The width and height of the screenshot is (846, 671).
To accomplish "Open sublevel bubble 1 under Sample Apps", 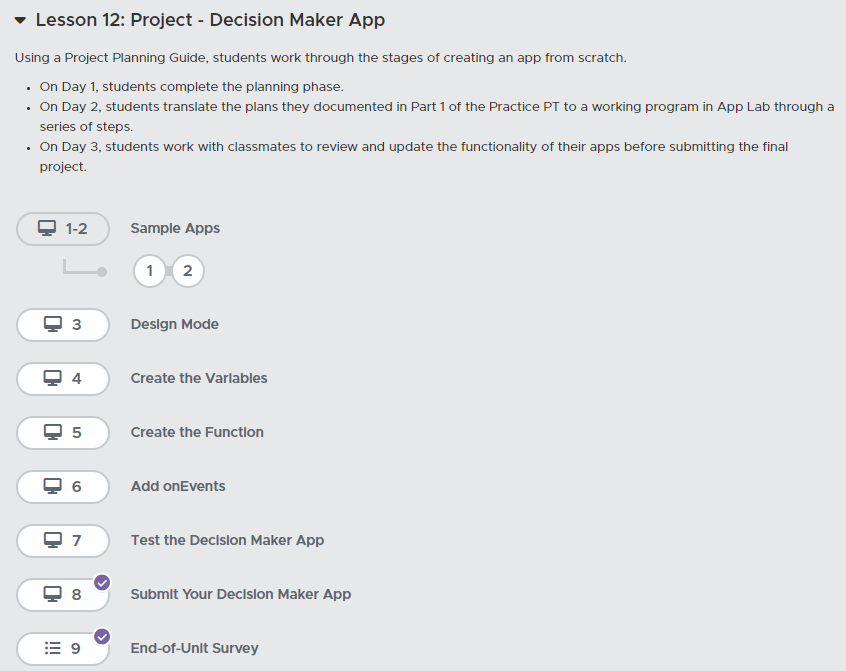I will [x=150, y=271].
